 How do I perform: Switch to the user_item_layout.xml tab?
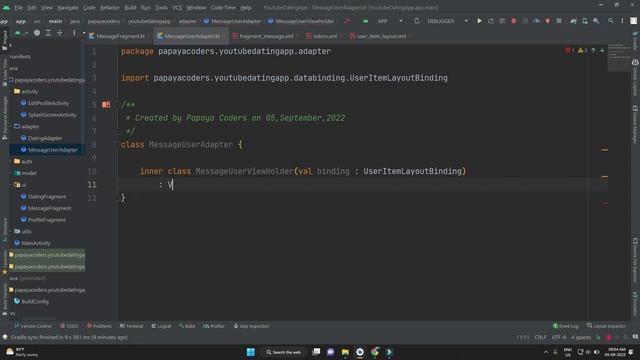coord(380,36)
